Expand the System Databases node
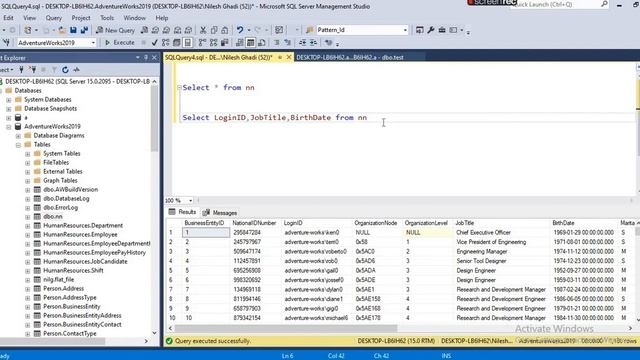This screenshot has height=360, width=640. click(9, 100)
